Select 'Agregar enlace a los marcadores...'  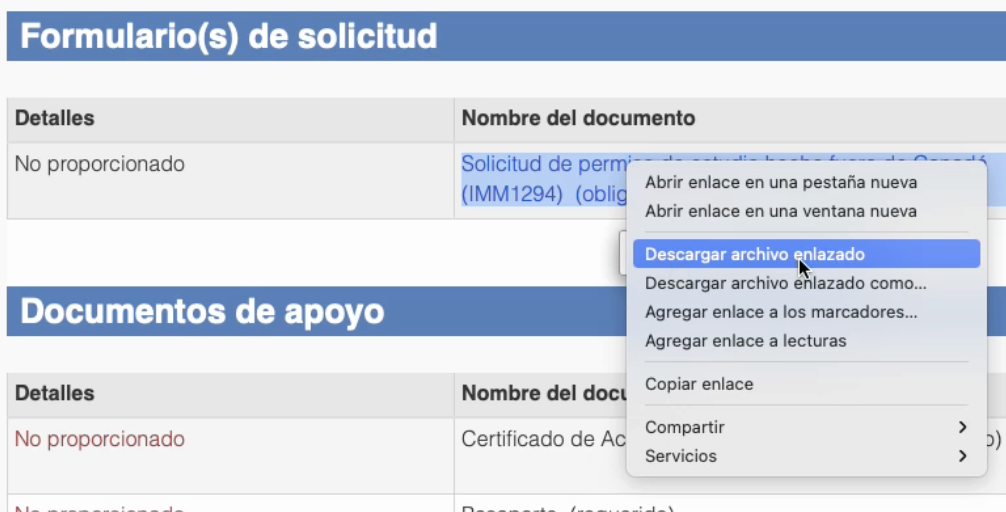pos(781,312)
